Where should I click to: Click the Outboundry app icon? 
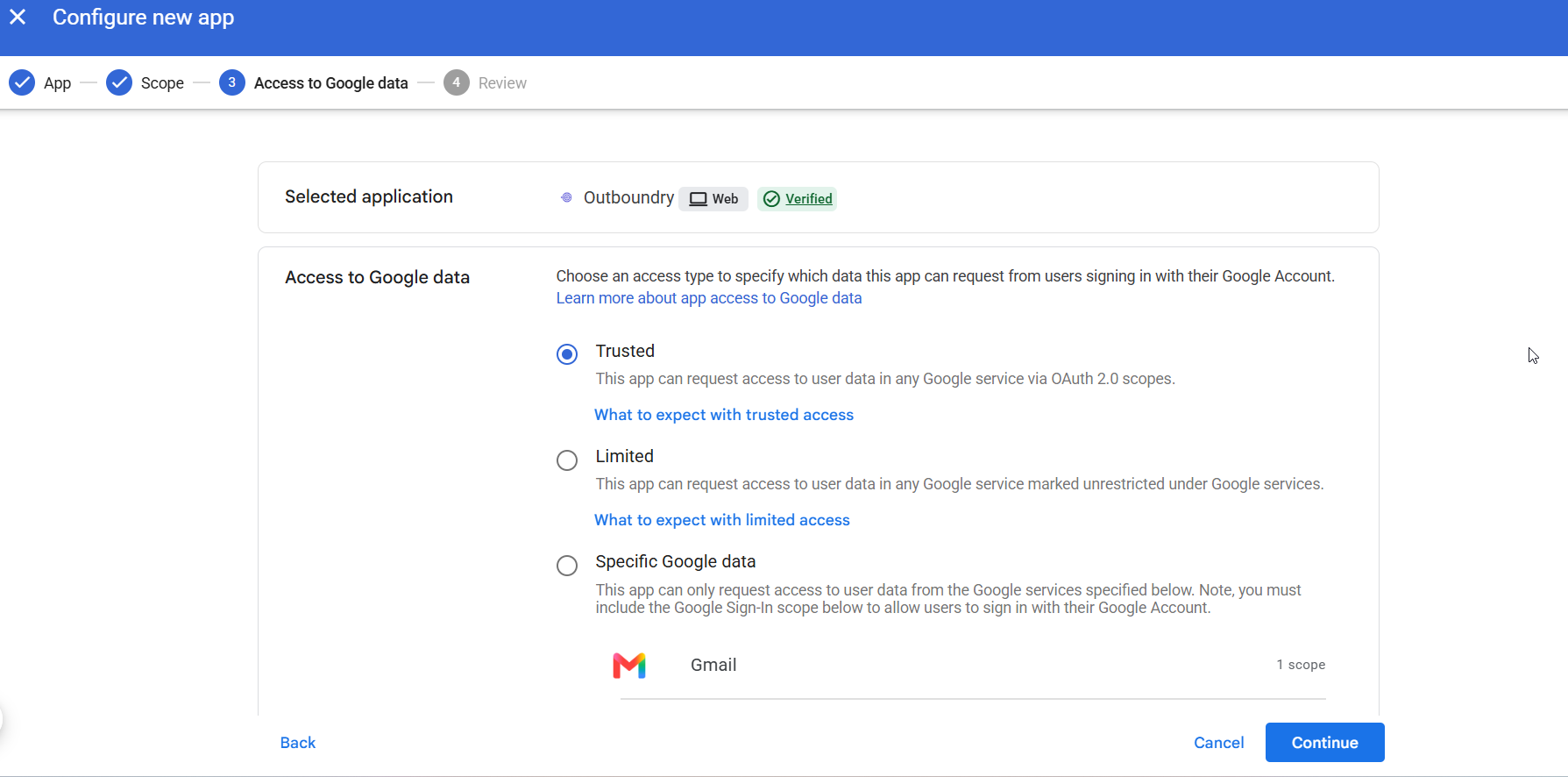pyautogui.click(x=566, y=197)
